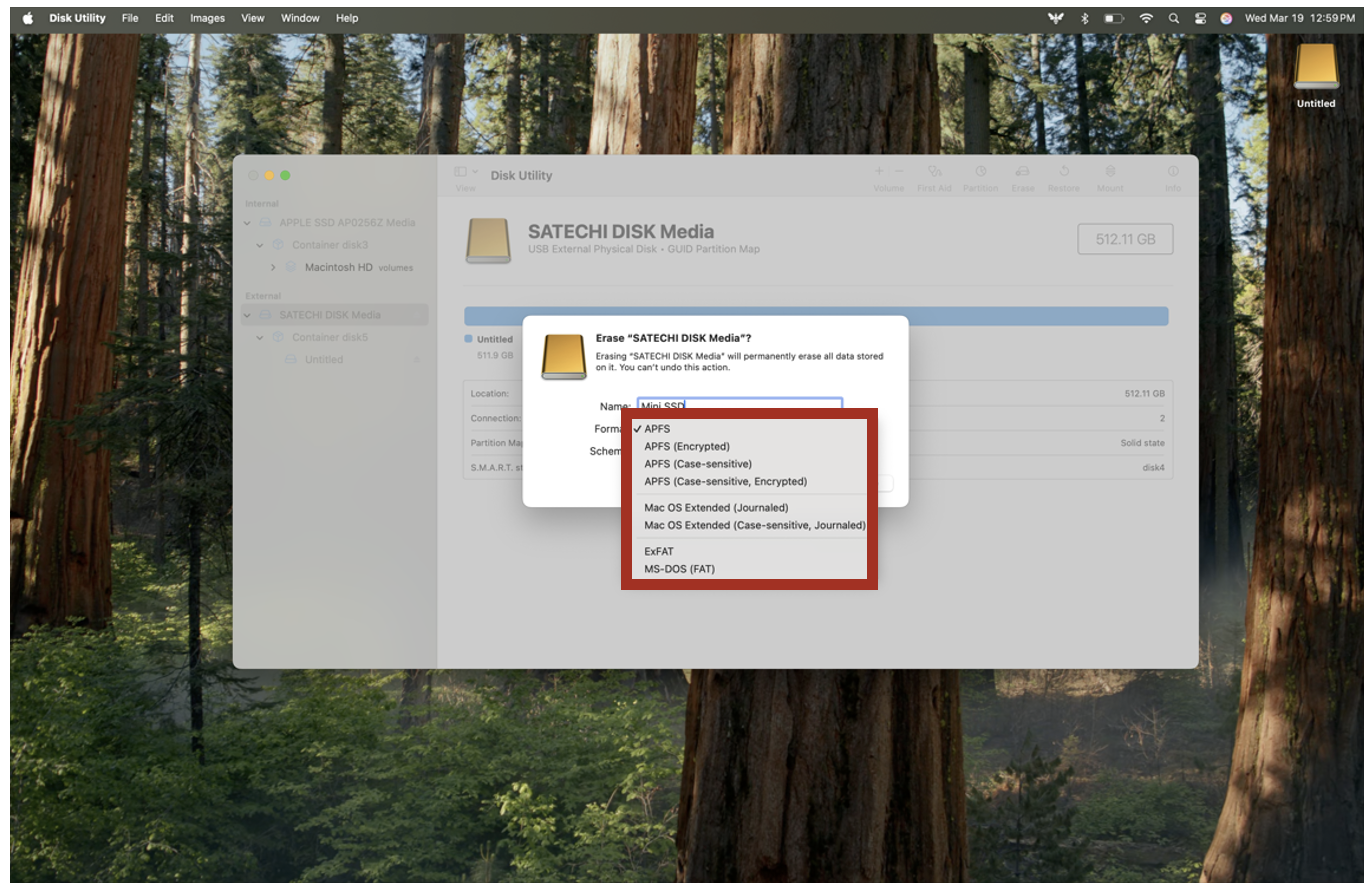Screen dimensions: 1371x887
Task: Open the Images menu
Action: coord(207,18)
